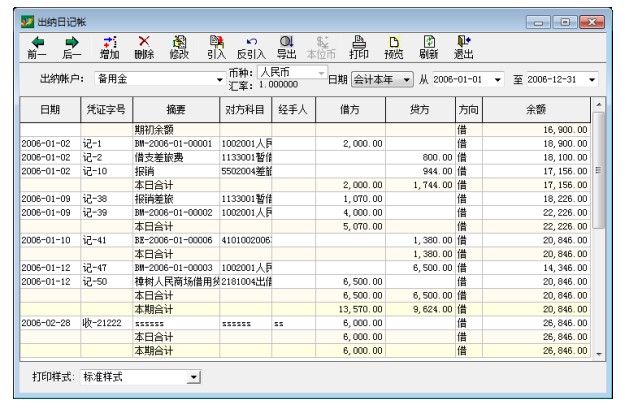Click debit amount 1,070.00 cell
The height and width of the screenshot is (405, 629).
(350, 199)
